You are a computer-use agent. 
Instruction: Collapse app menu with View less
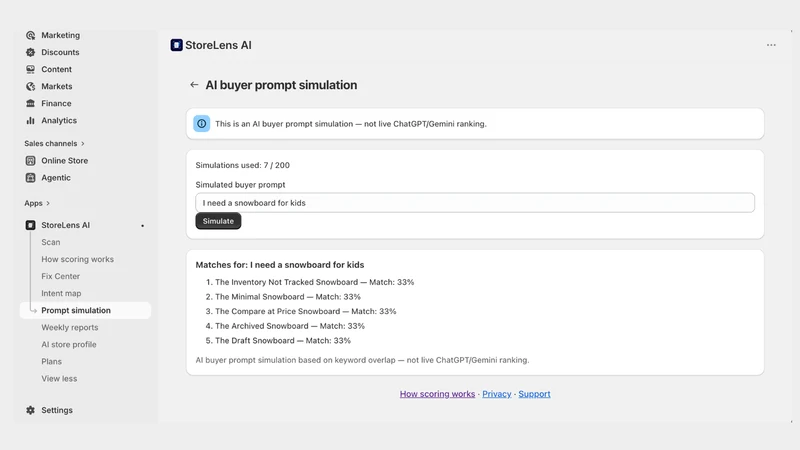click(59, 379)
